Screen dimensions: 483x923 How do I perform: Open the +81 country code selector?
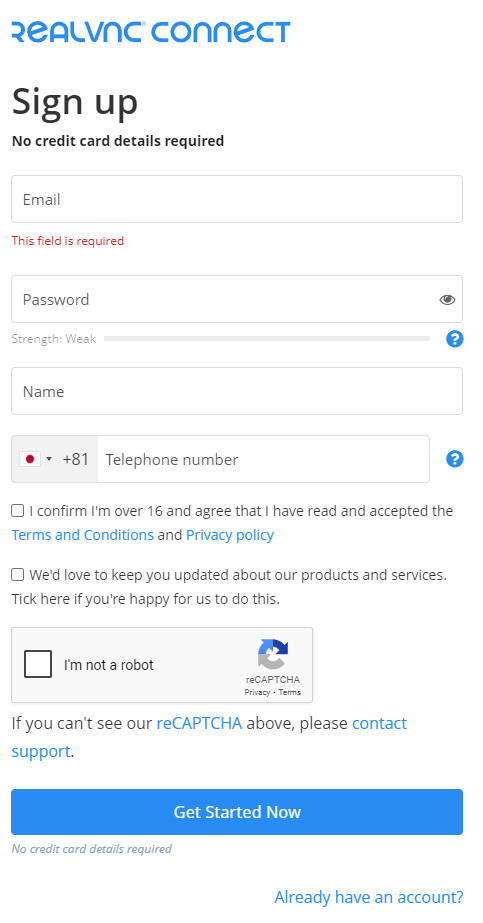(x=55, y=459)
